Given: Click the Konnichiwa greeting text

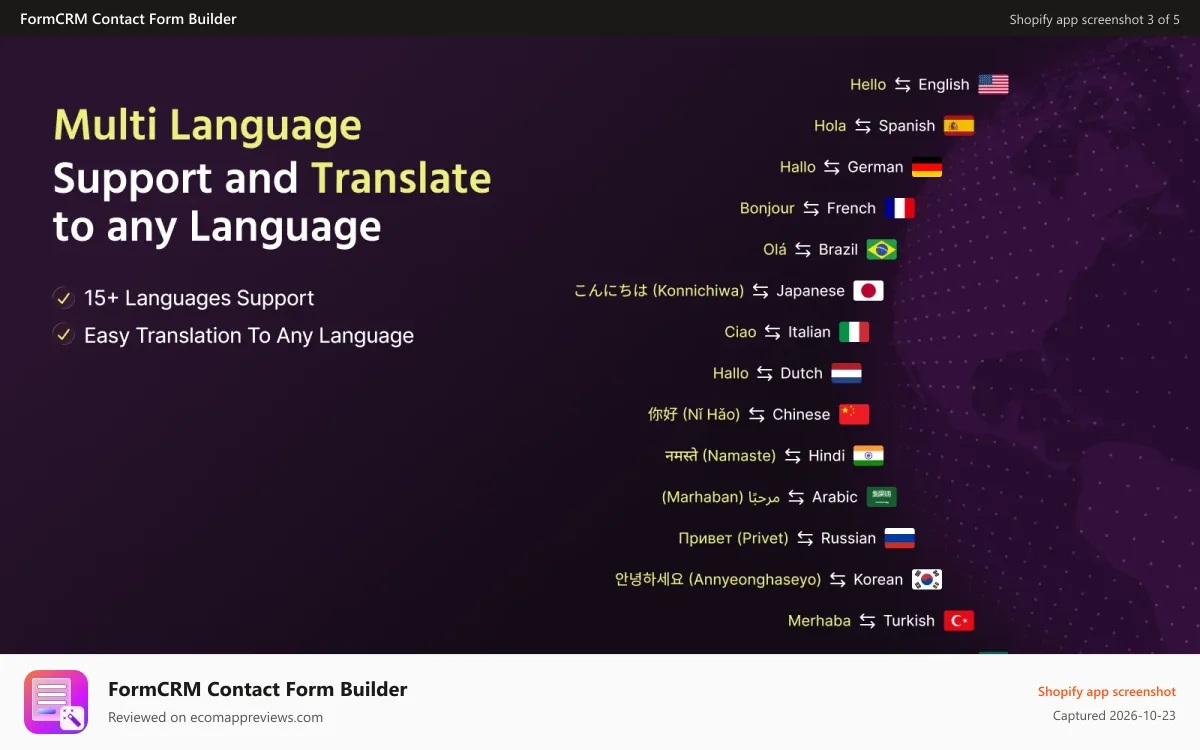Looking at the screenshot, I should [659, 291].
